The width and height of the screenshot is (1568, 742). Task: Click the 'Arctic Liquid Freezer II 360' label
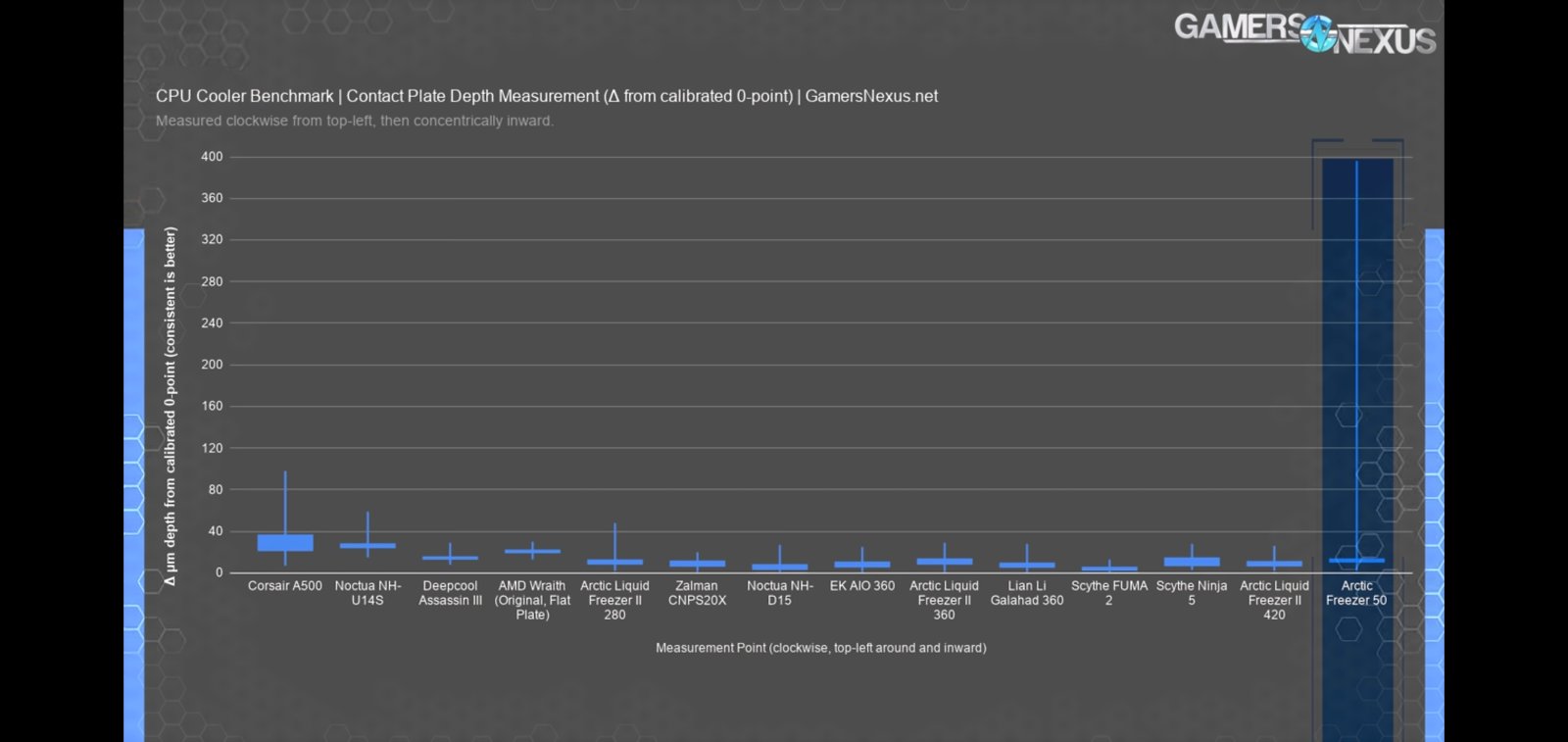coord(944,600)
